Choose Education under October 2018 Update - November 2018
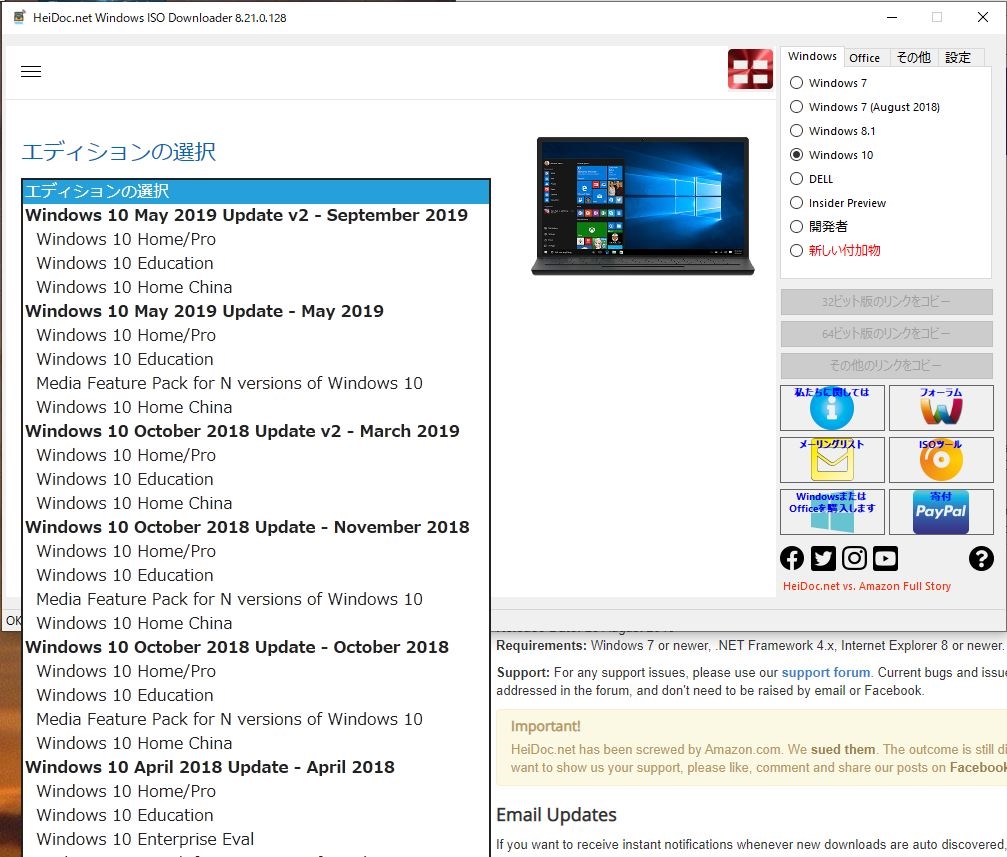Screen dimensions: 1007x857 pos(256,575)
